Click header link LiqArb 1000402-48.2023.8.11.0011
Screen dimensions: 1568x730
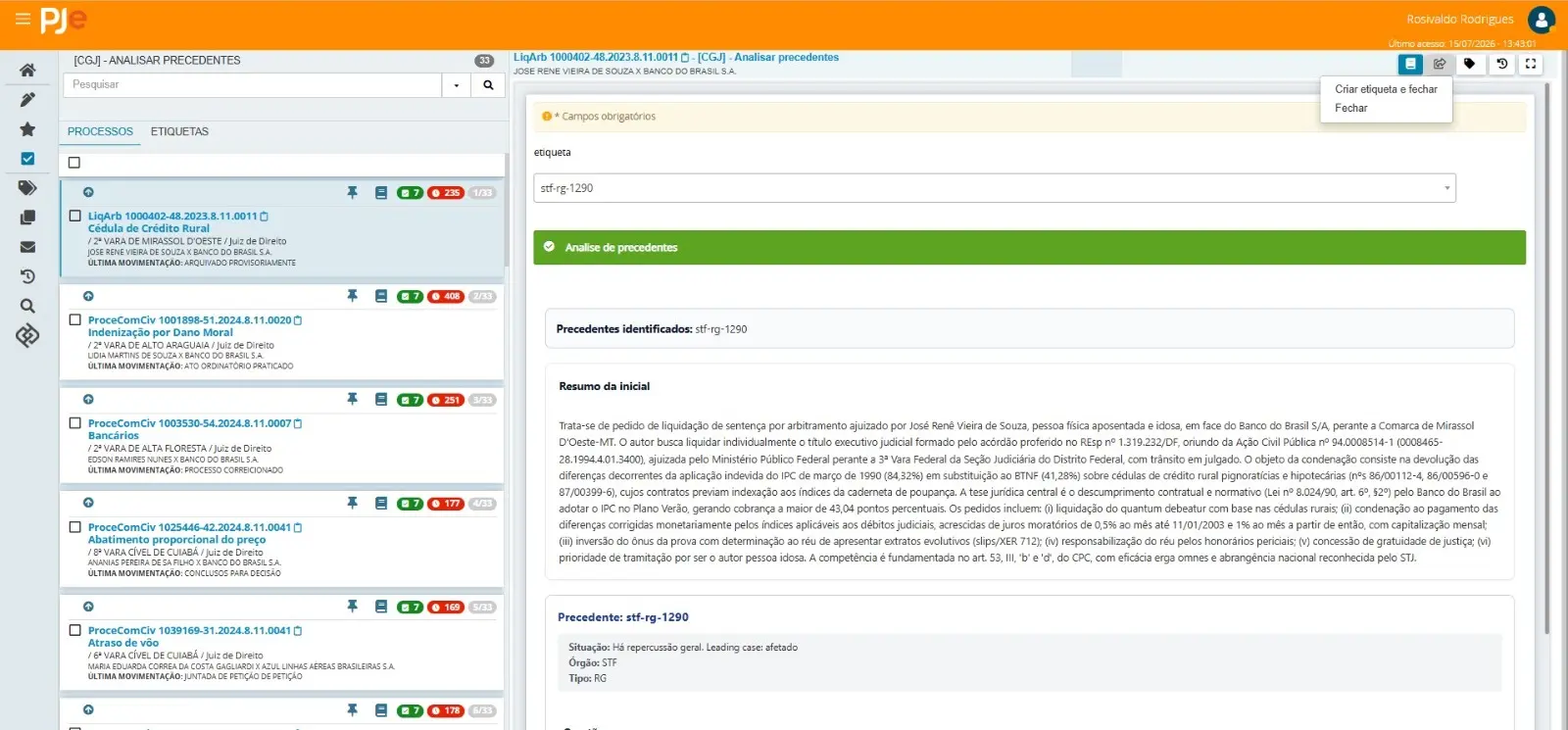tap(596, 58)
